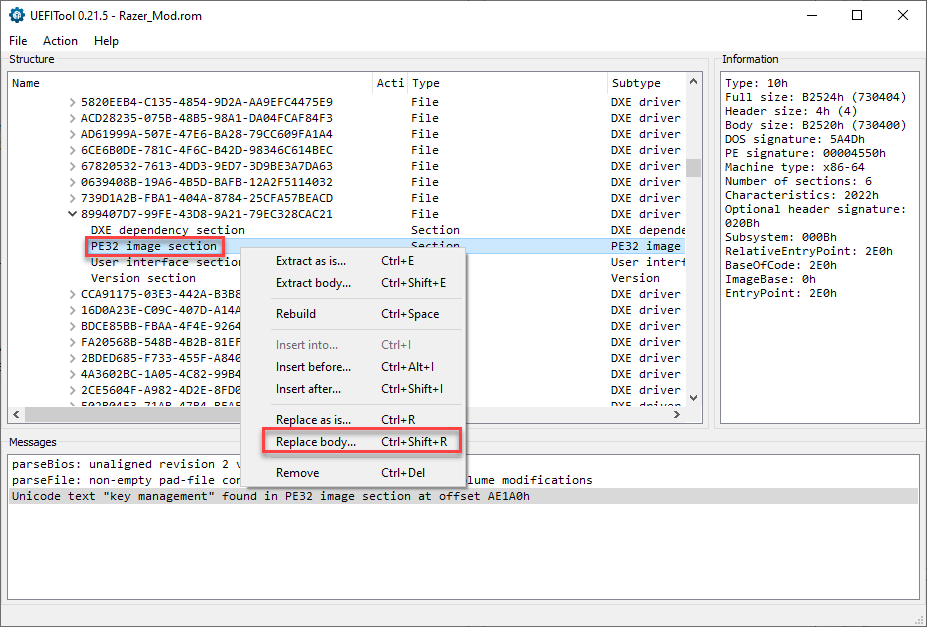Open the File menu

tap(18, 41)
